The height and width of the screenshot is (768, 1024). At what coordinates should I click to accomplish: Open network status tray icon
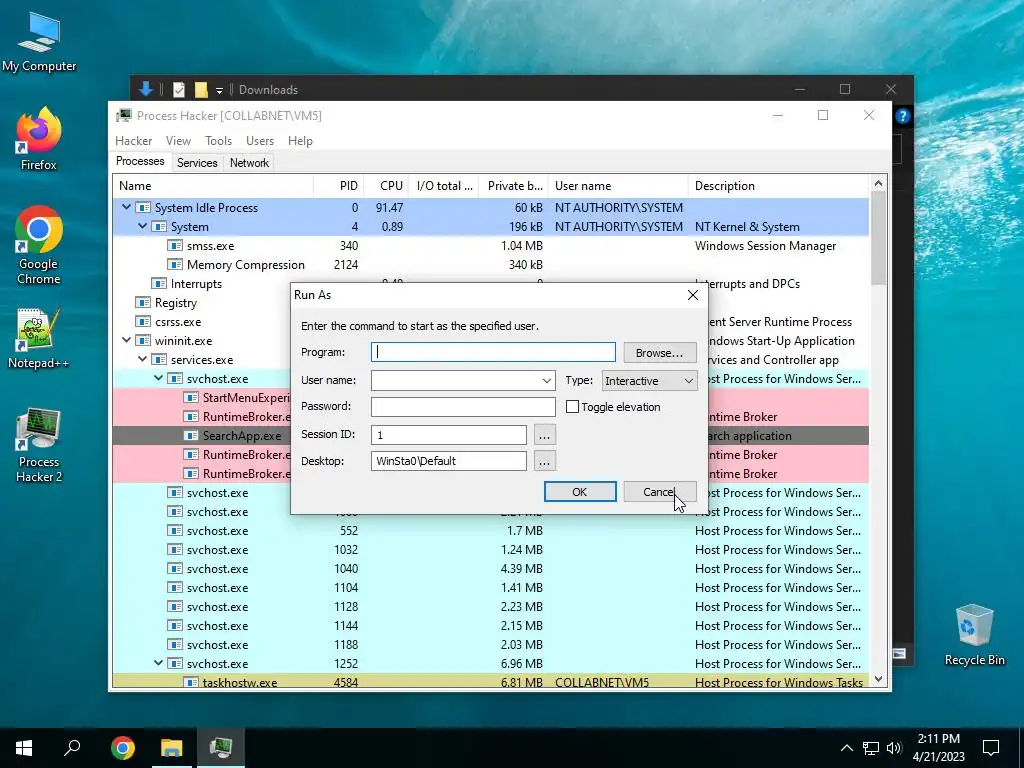[871, 748]
